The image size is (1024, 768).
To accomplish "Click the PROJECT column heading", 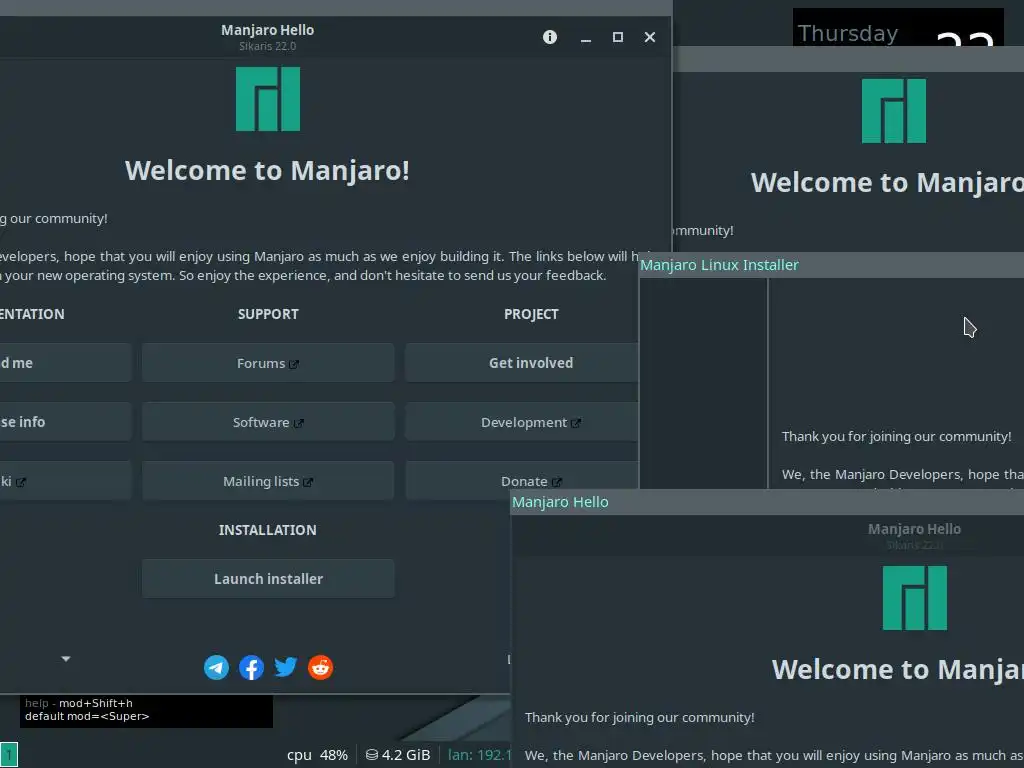I will pos(531,314).
